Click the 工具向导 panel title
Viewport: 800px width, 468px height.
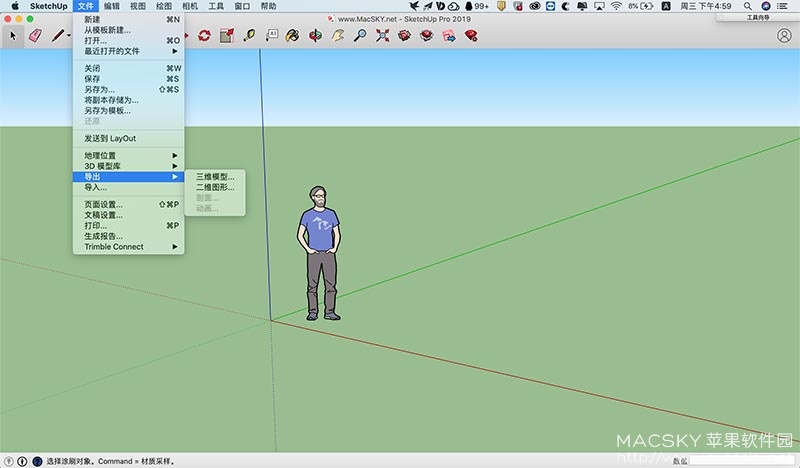click(758, 17)
